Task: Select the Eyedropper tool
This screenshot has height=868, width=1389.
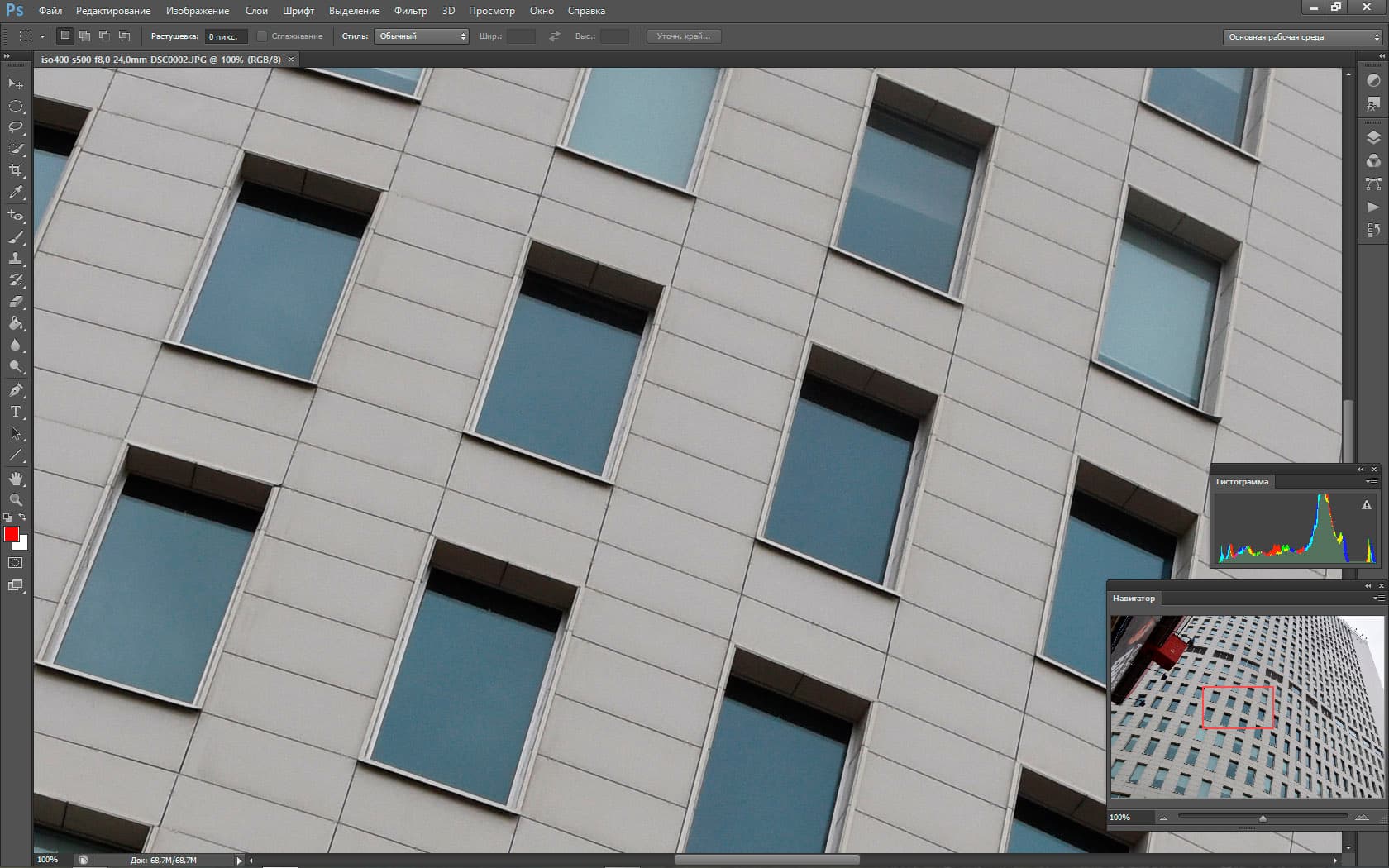Action: pyautogui.click(x=16, y=192)
